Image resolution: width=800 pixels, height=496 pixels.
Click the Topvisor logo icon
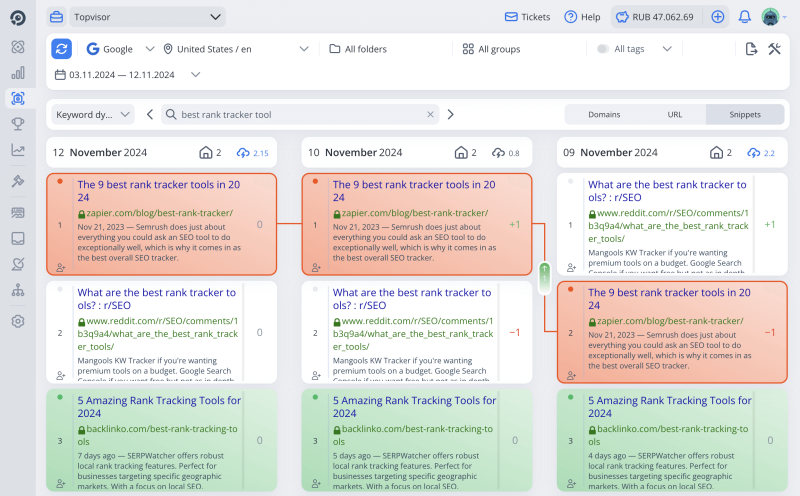[18, 18]
